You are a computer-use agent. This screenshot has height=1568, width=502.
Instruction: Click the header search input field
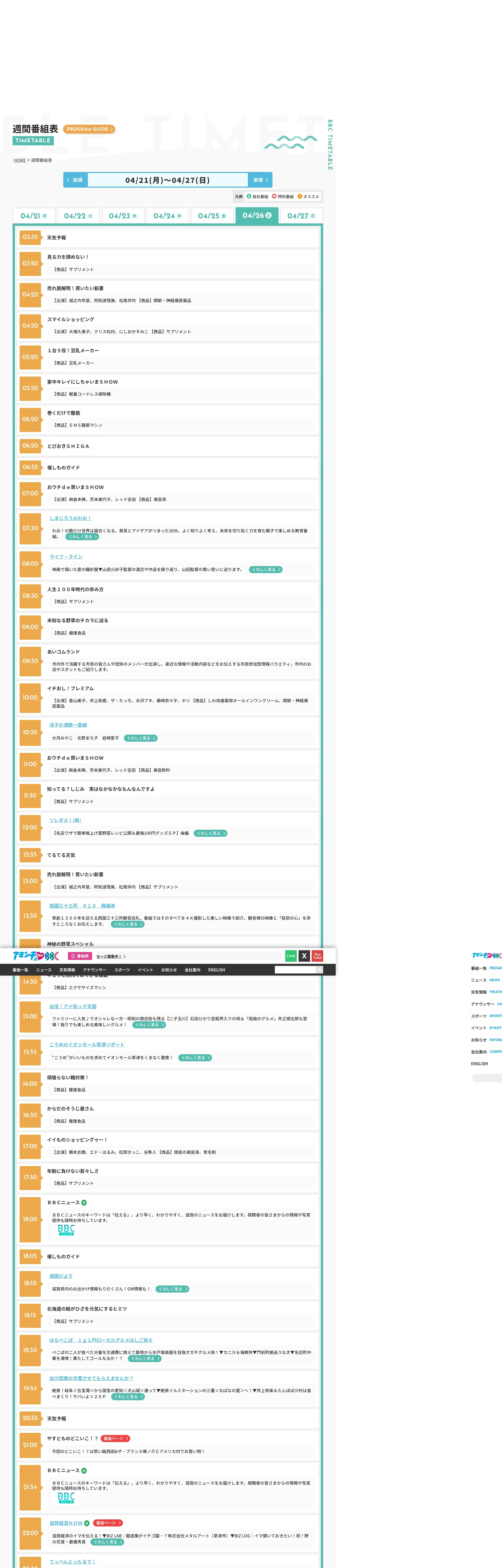tap(295, 970)
